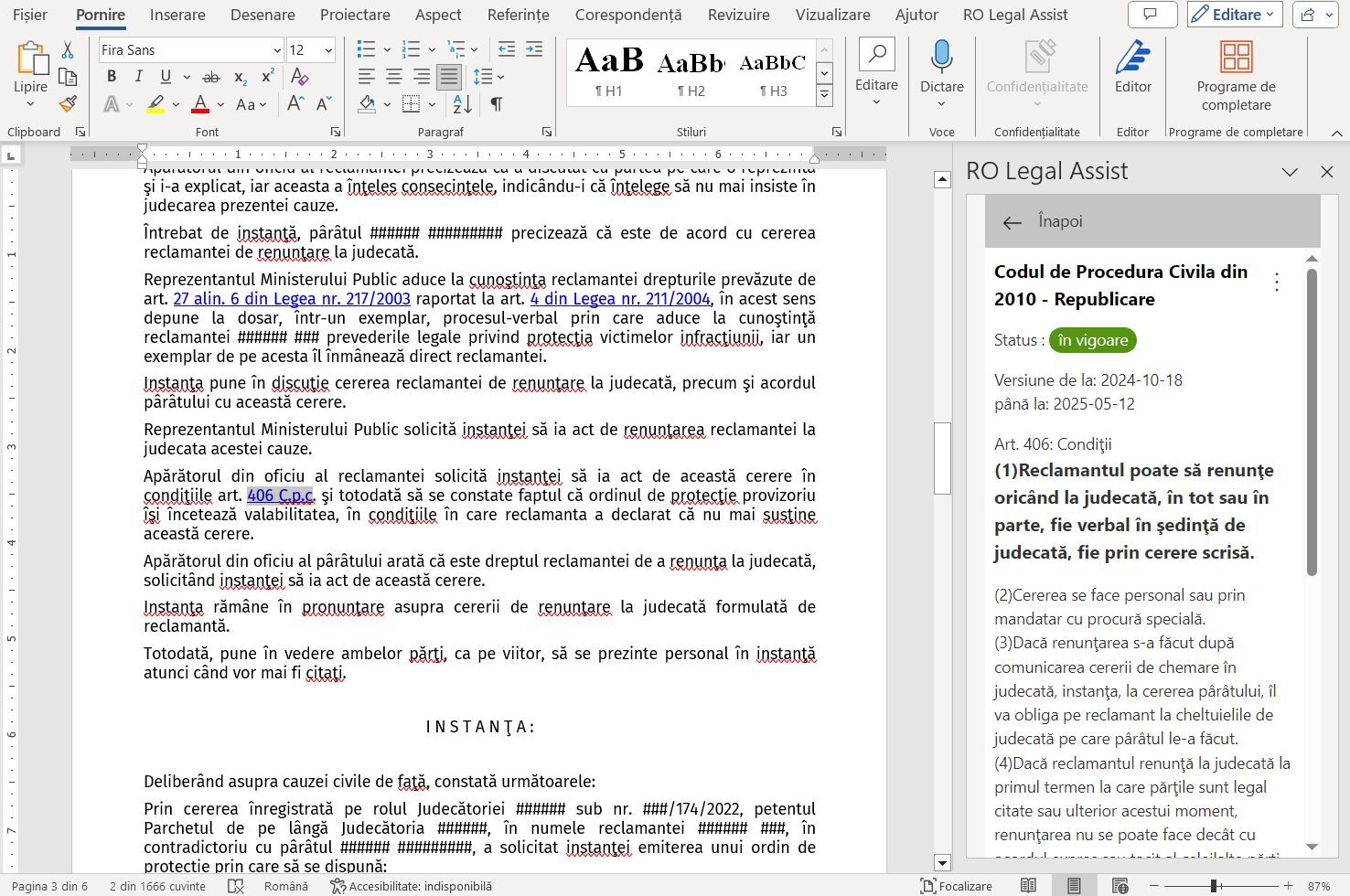Click the Copy icon in Clipboard
Image resolution: width=1350 pixels, height=896 pixels.
[68, 77]
